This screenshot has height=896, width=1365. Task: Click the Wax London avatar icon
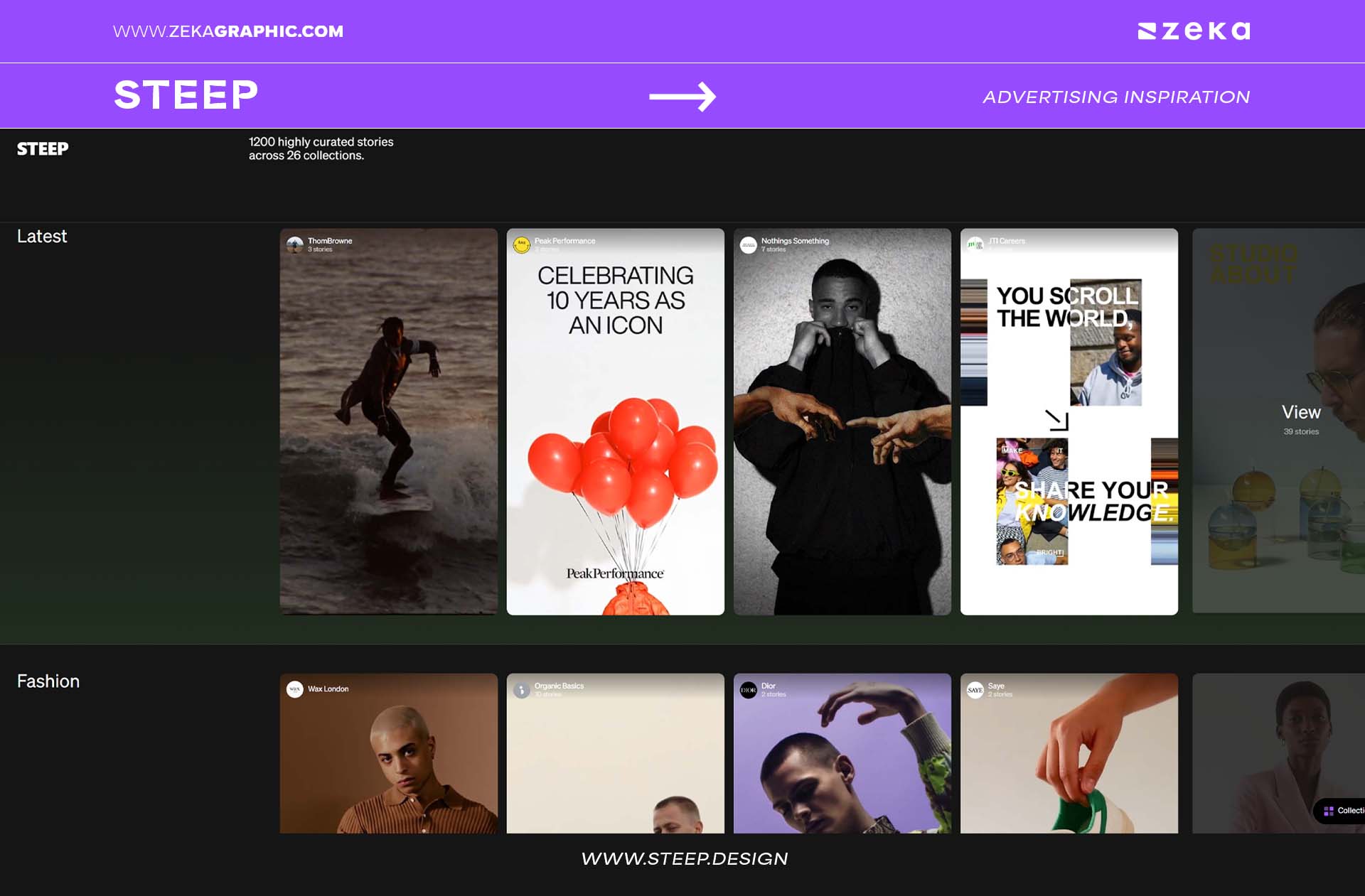(294, 689)
